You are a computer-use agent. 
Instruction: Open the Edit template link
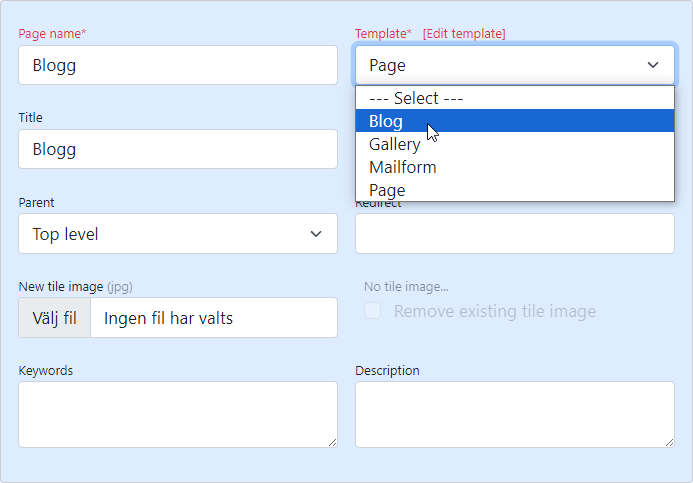[x=464, y=34]
